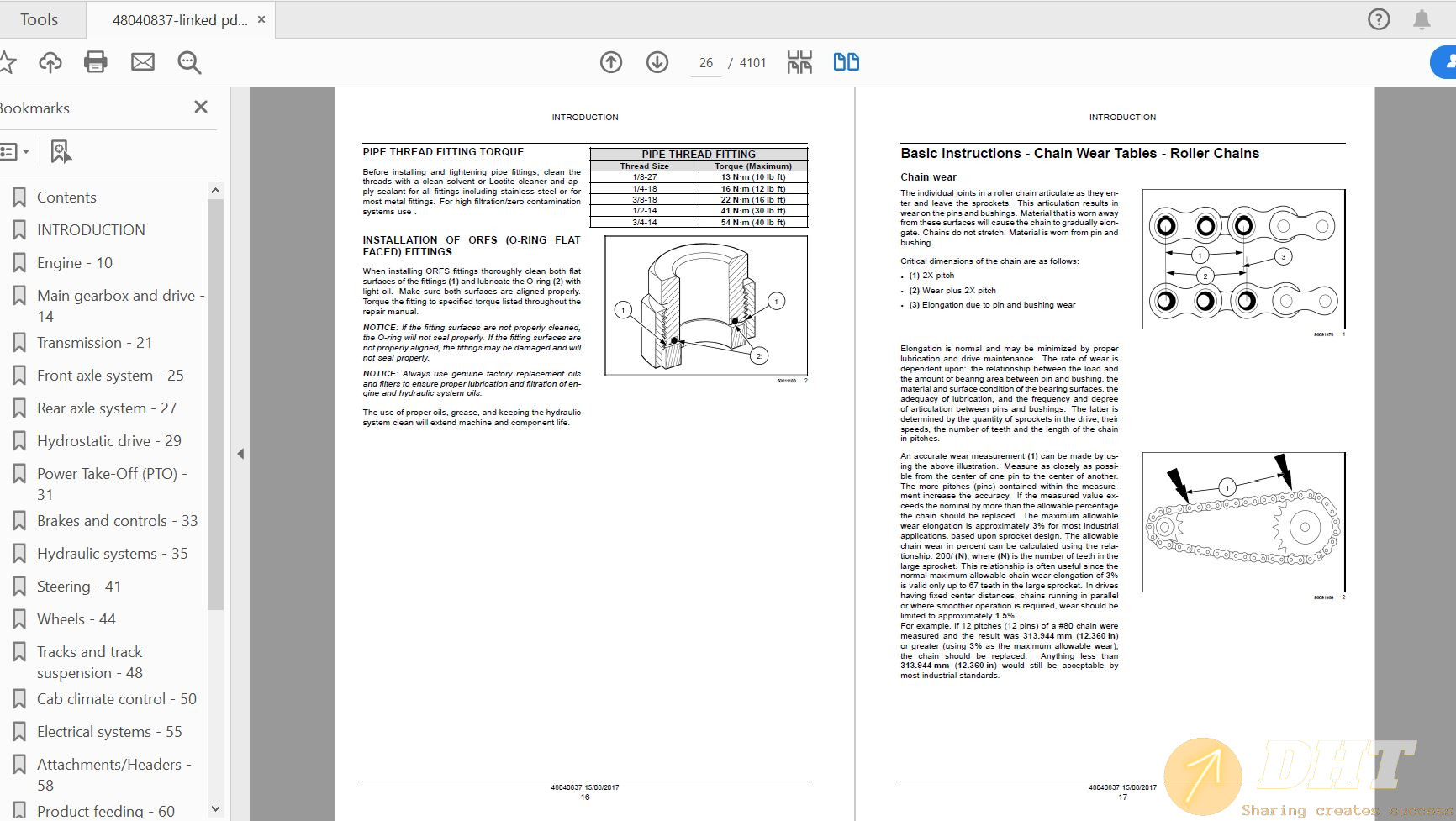The width and height of the screenshot is (1456, 821).
Task: Click bookmark icon beside Cab climate control
Action: (19, 699)
